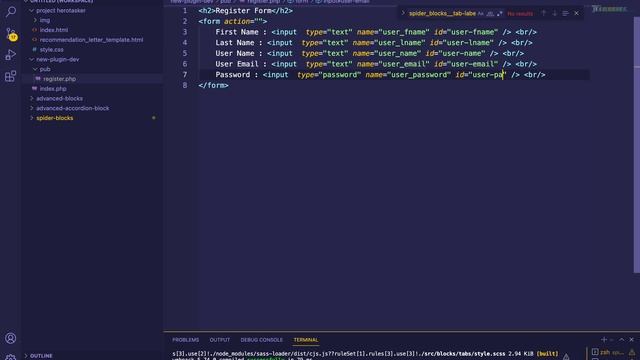Open recommendation_letter_template.html file
This screenshot has width=640, height=360.
tap(91, 40)
